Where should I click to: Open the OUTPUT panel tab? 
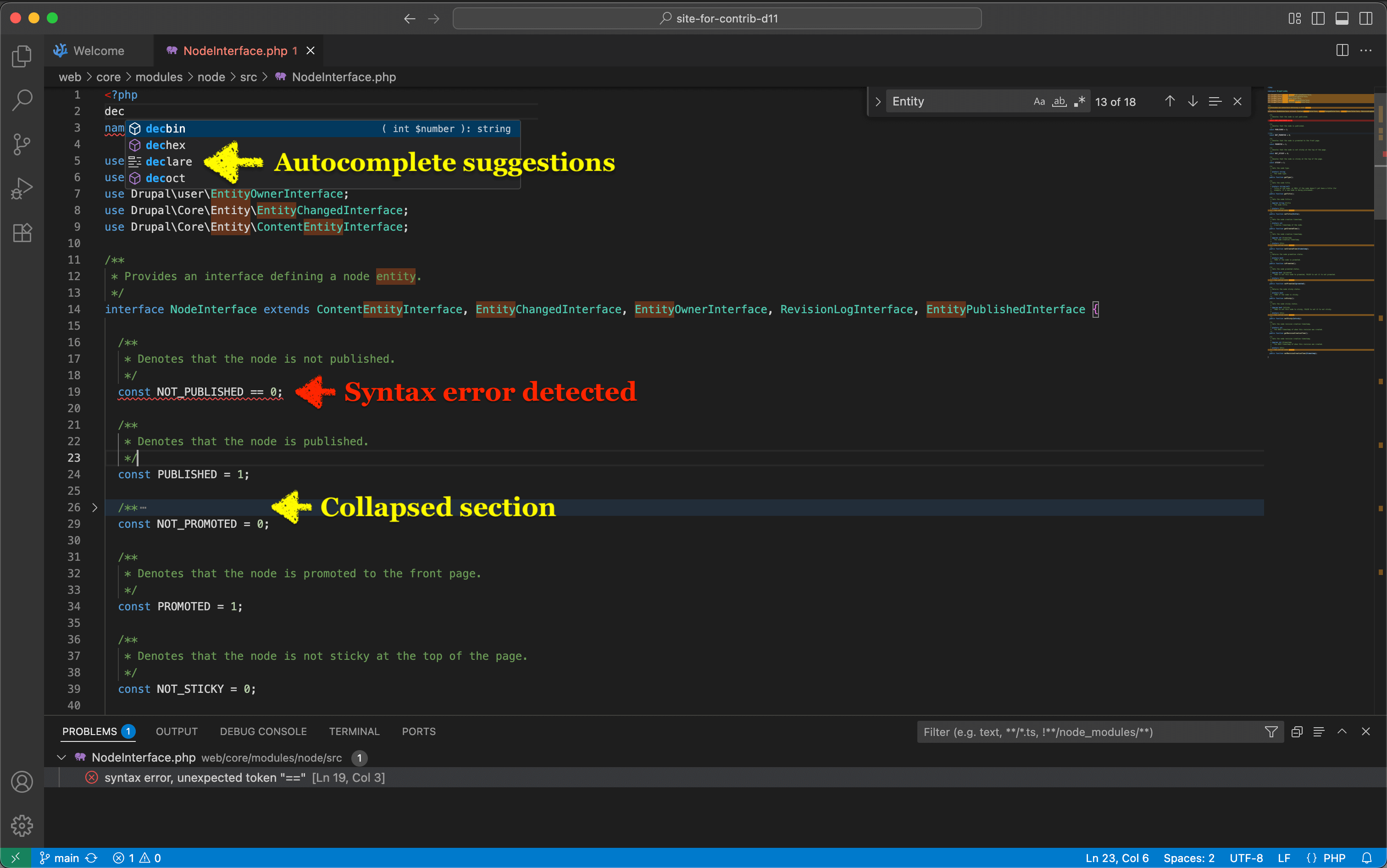[177, 731]
